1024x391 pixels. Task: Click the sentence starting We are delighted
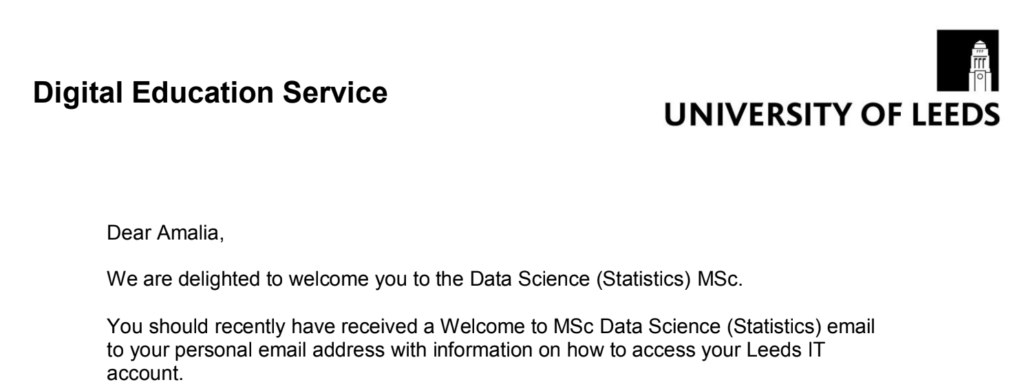[425, 279]
